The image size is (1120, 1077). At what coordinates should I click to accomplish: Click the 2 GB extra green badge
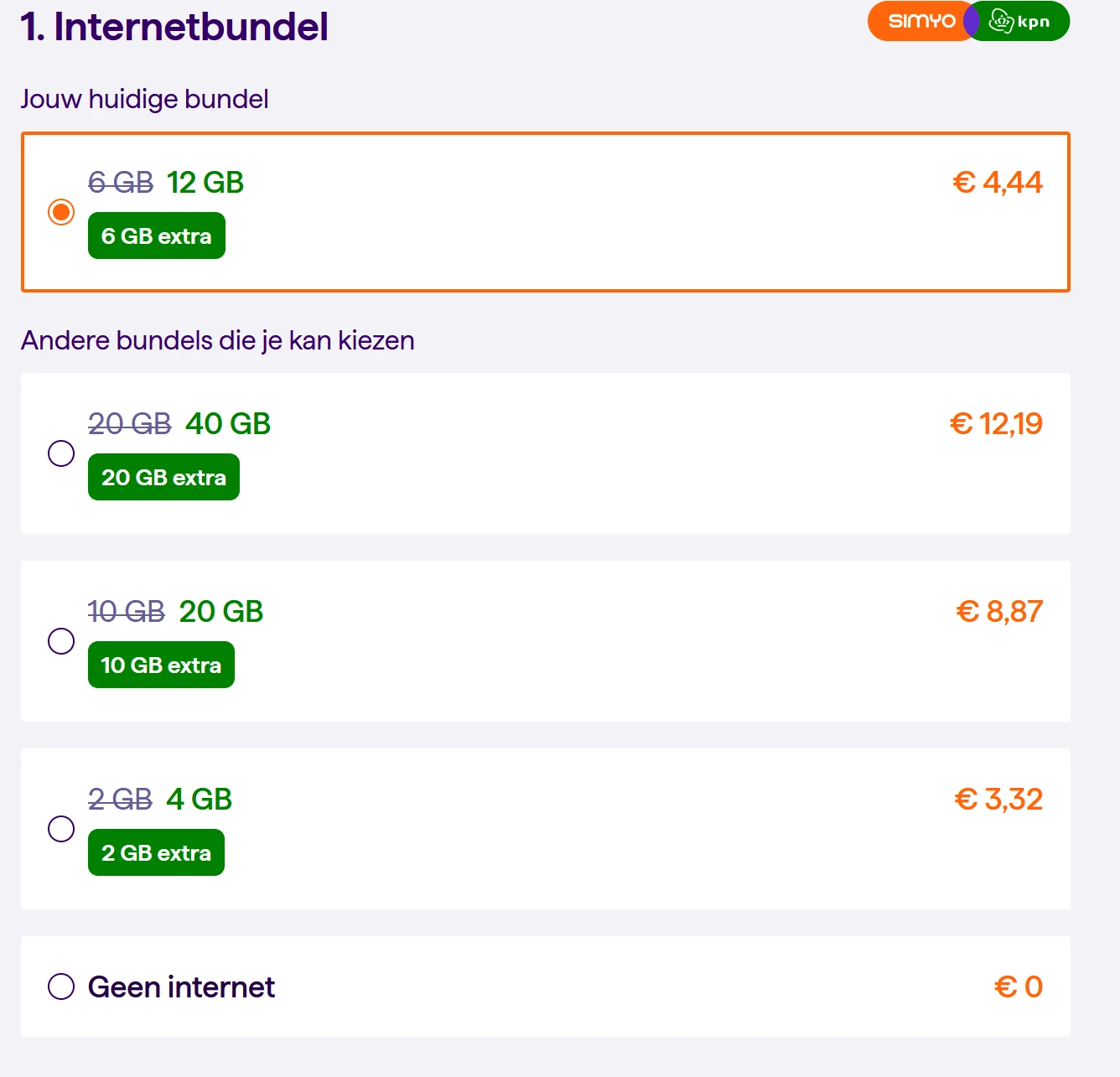(x=156, y=852)
